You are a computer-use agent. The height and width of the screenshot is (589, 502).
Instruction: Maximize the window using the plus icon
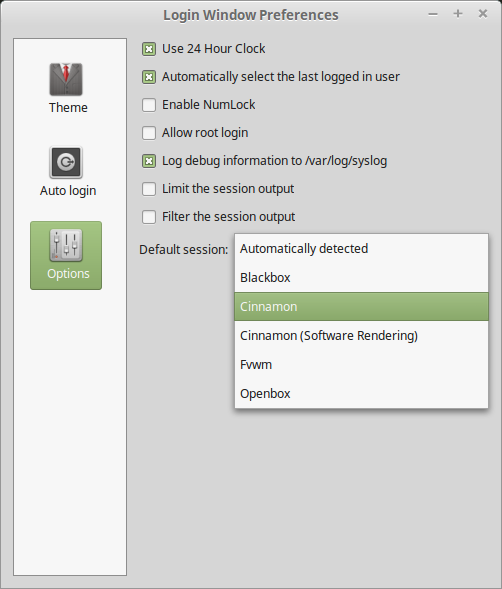pyautogui.click(x=458, y=14)
